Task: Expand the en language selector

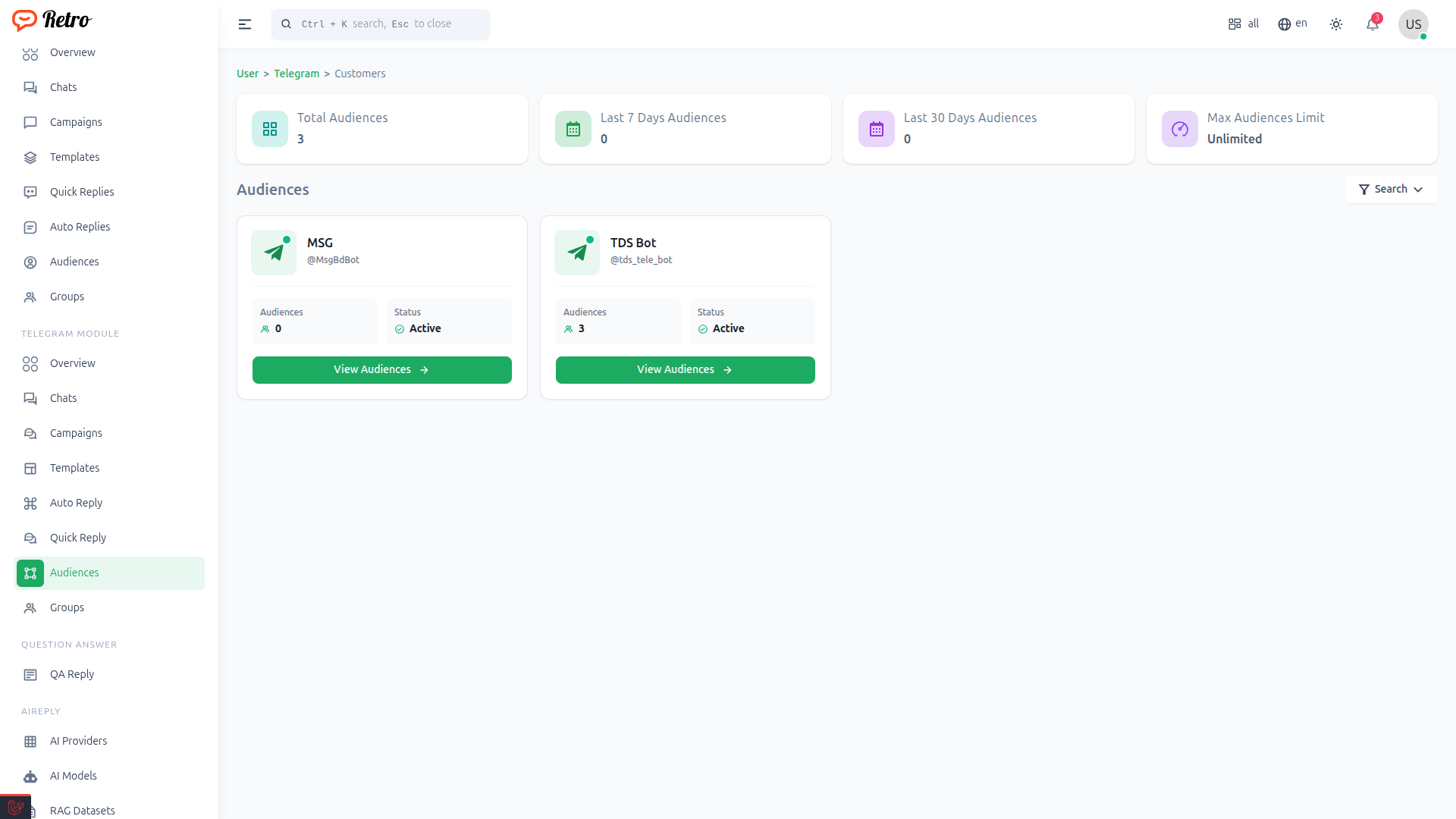Action: 1293,24
